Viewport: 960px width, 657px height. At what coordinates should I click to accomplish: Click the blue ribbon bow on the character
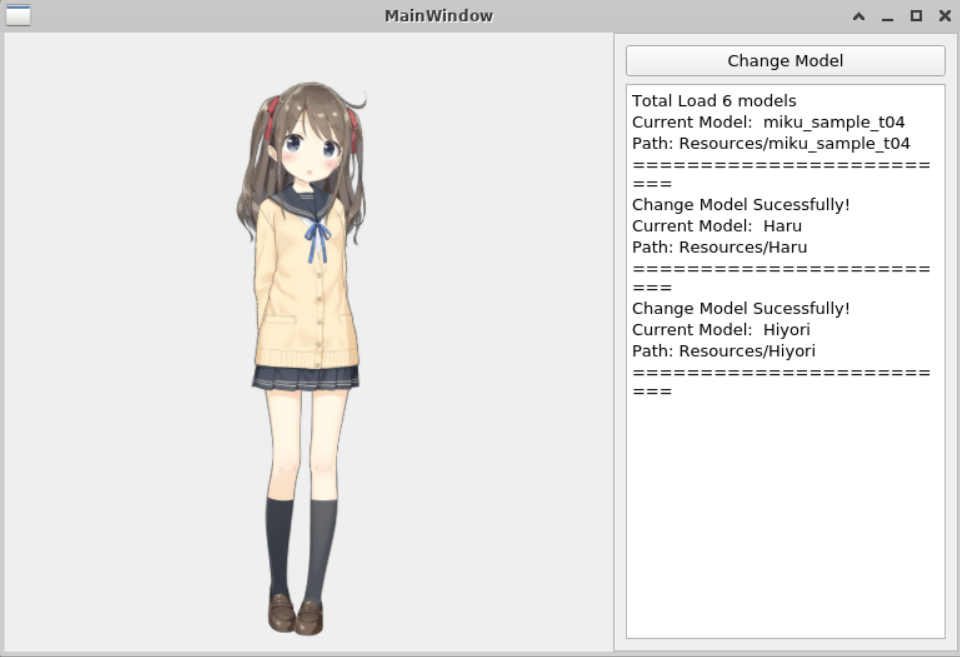click(317, 241)
